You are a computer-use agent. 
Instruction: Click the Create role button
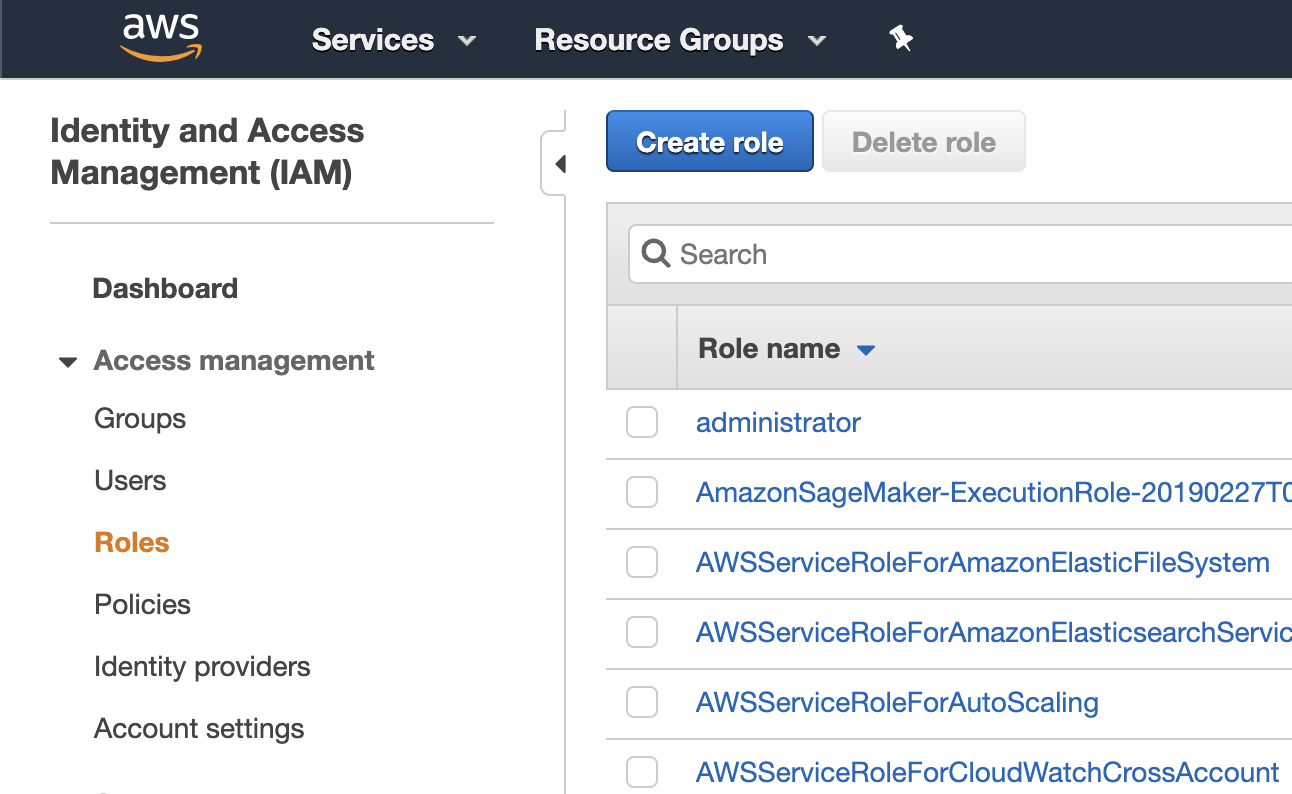(710, 142)
